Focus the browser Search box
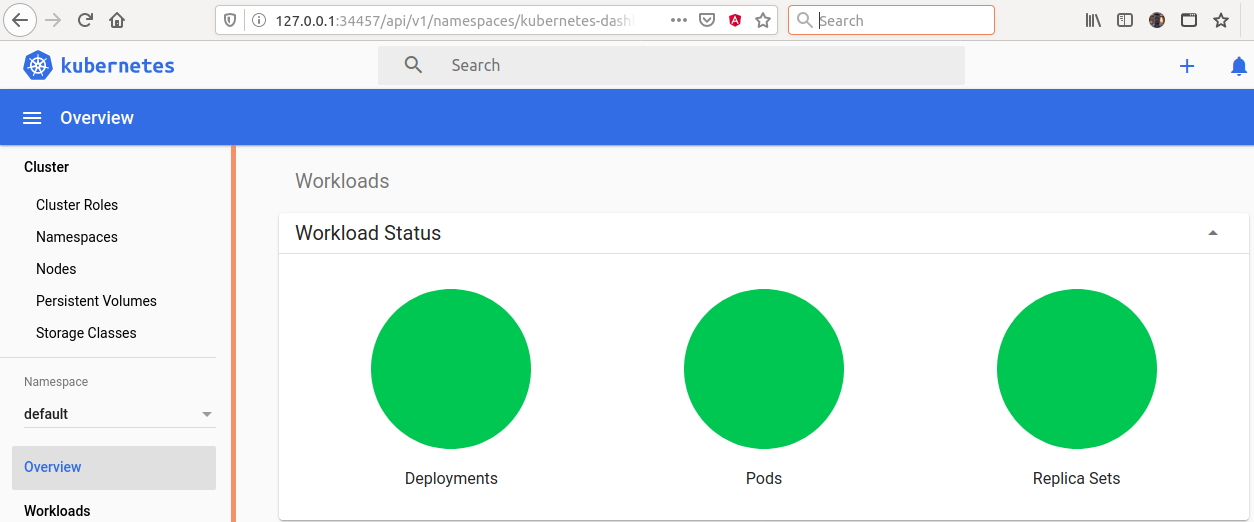The width and height of the screenshot is (1254, 522). (891, 20)
